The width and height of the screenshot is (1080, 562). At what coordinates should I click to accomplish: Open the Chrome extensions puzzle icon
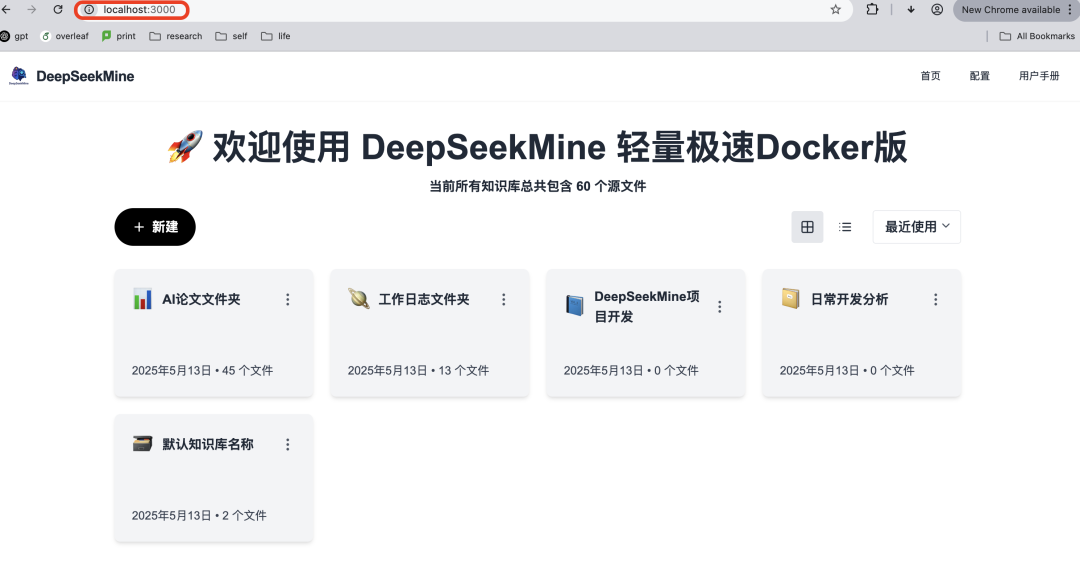pyautogui.click(x=872, y=10)
